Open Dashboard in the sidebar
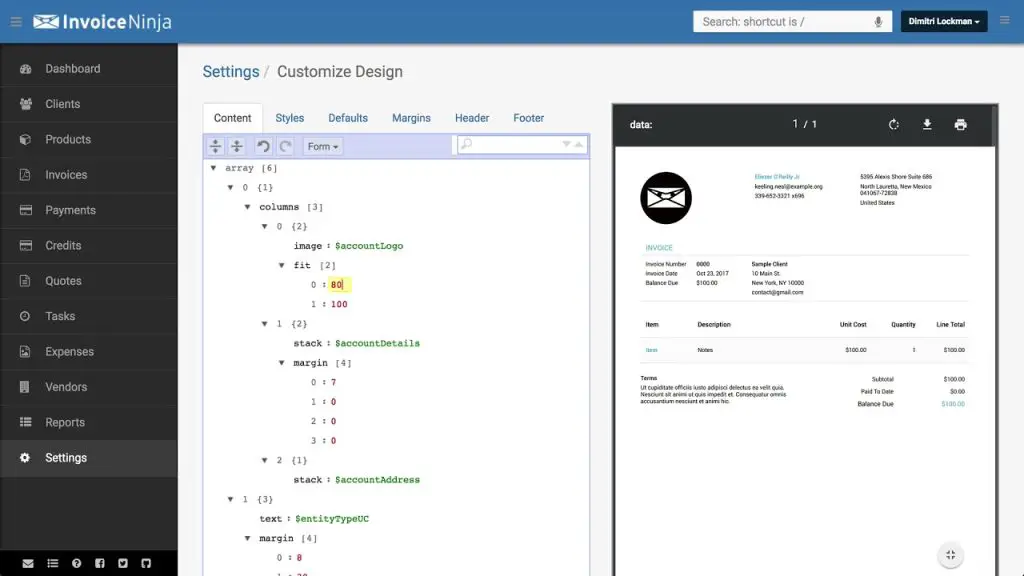The width and height of the screenshot is (1024, 576). (89, 69)
